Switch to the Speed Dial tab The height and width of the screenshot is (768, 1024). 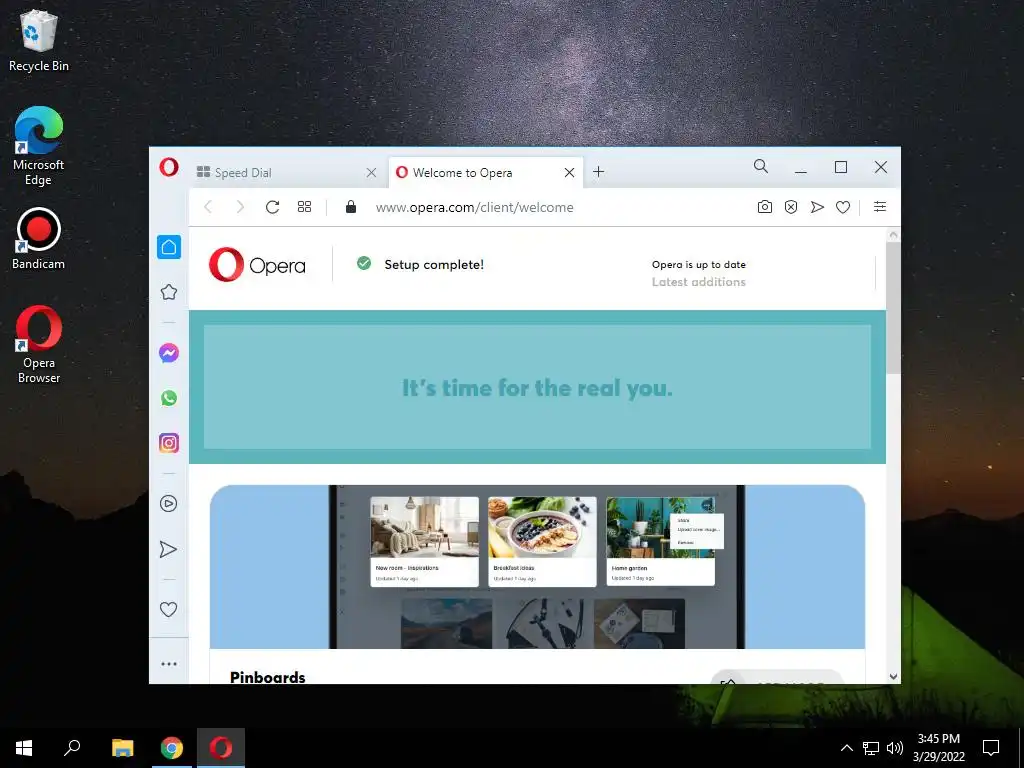[x=285, y=172]
